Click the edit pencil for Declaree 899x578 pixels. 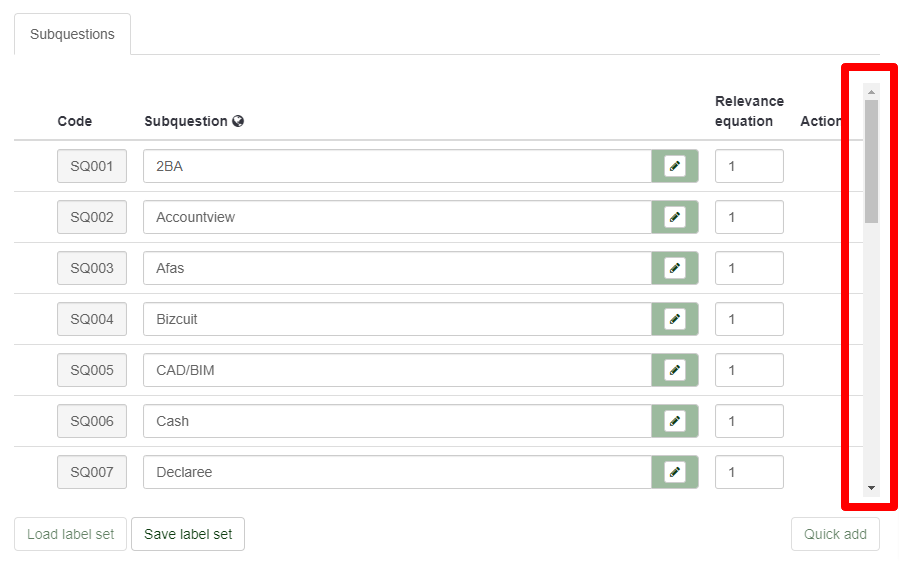(675, 472)
